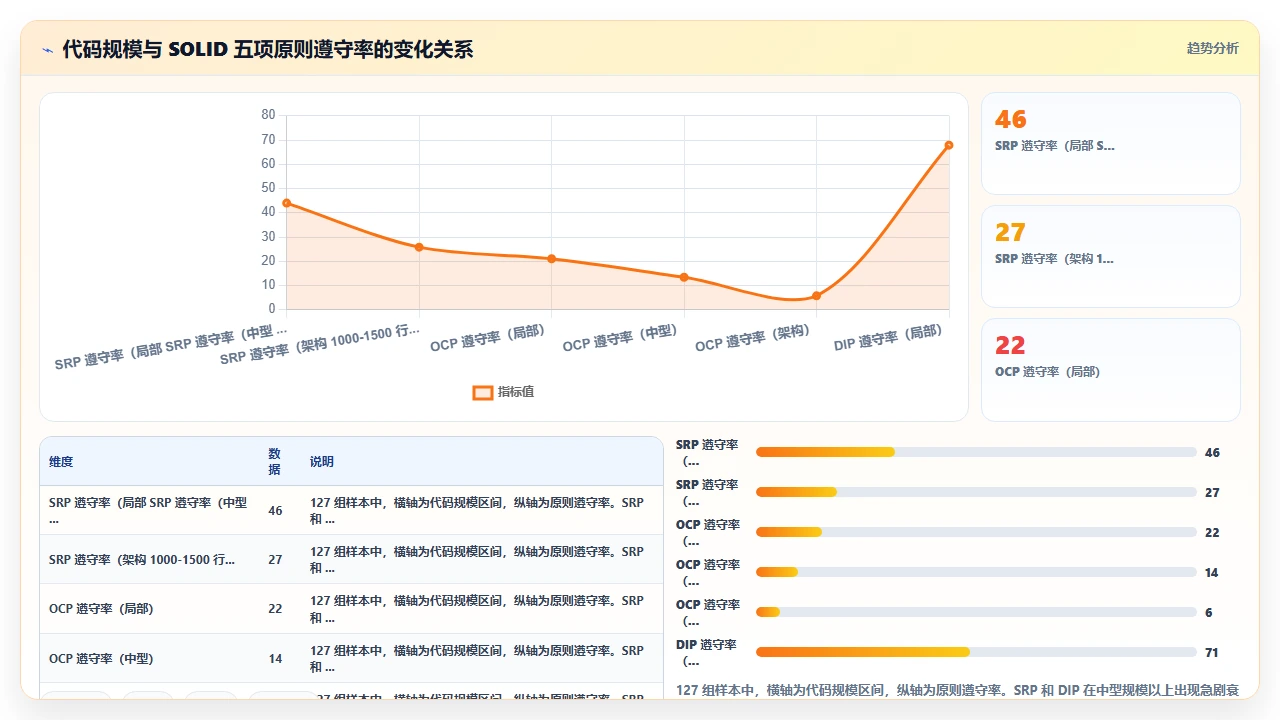Image resolution: width=1280 pixels, height=720 pixels.
Task: Click the lowest chart point above OCP 遵守率（架构）
Action: (816, 296)
